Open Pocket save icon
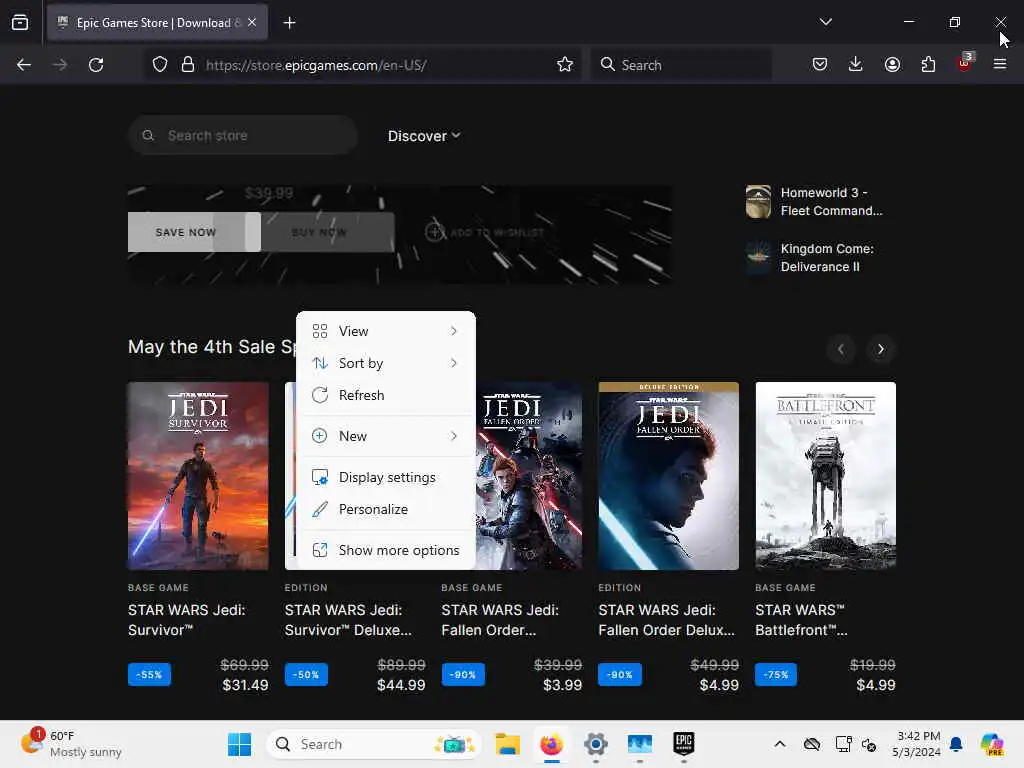1024x768 pixels. [x=820, y=65]
